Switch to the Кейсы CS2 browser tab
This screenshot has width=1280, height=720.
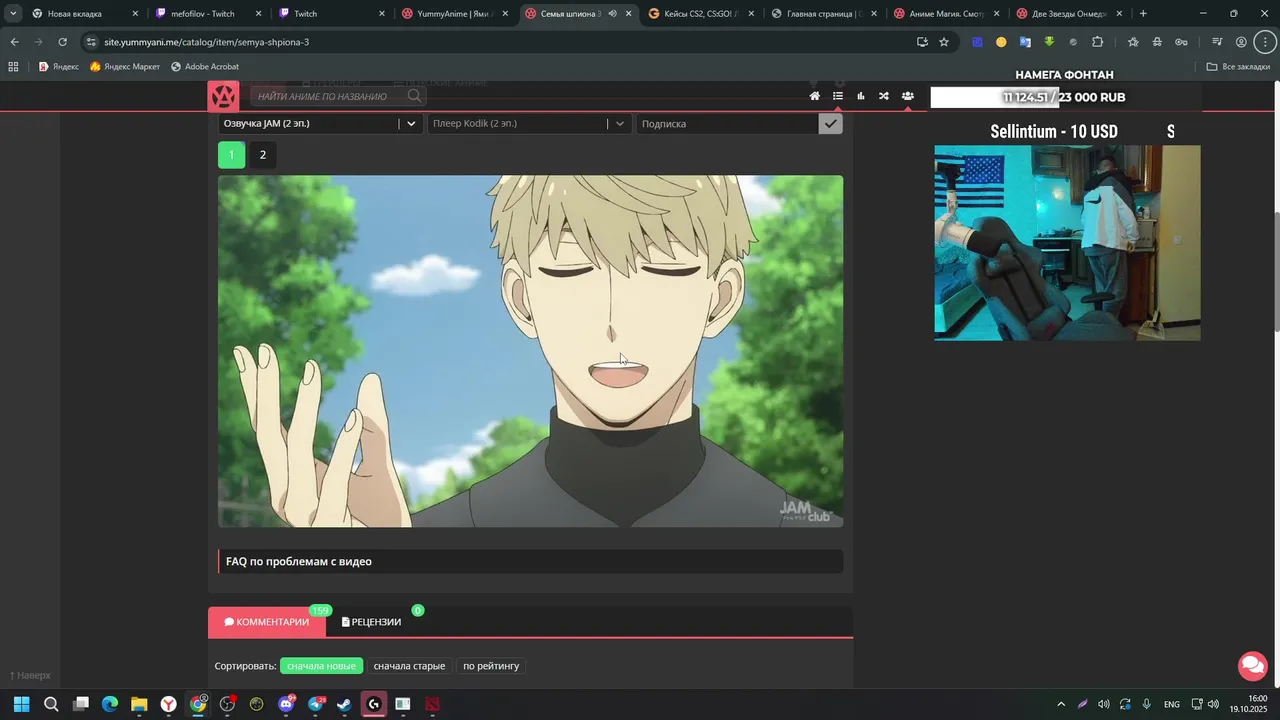700,14
